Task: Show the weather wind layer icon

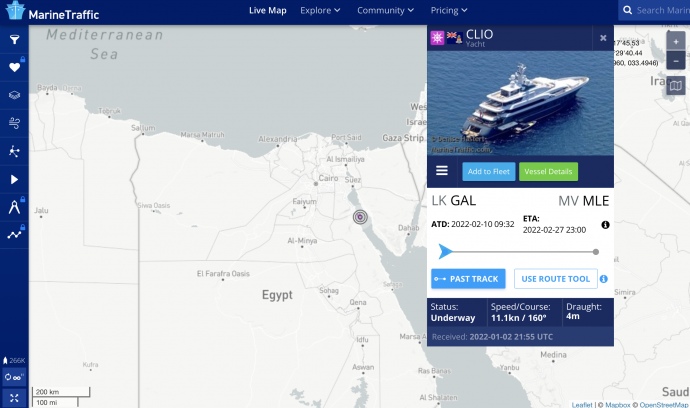Action: 14,123
